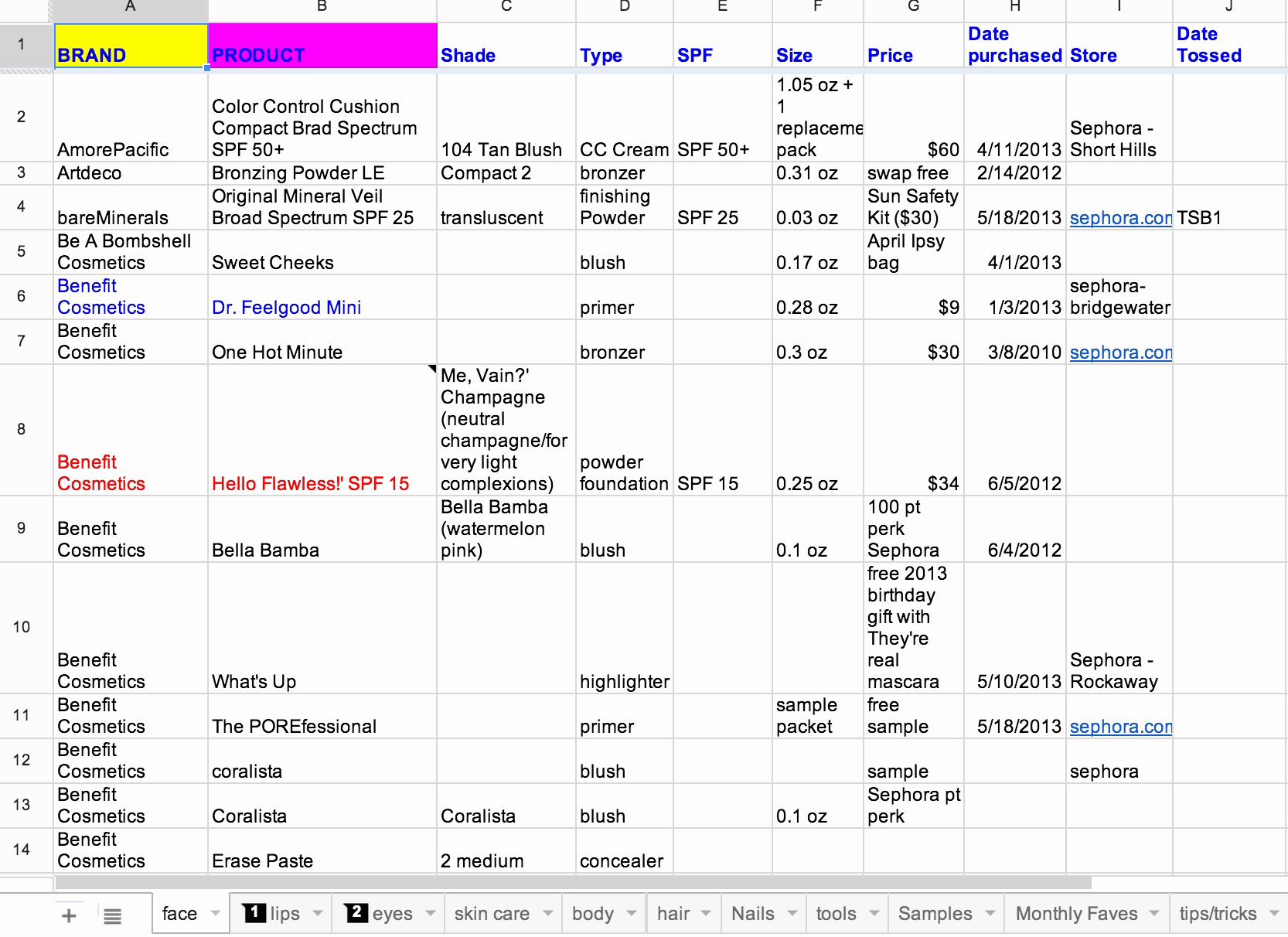The height and width of the screenshot is (937, 1288).
Task: Open the comment marker on cell C8
Action: click(x=432, y=369)
